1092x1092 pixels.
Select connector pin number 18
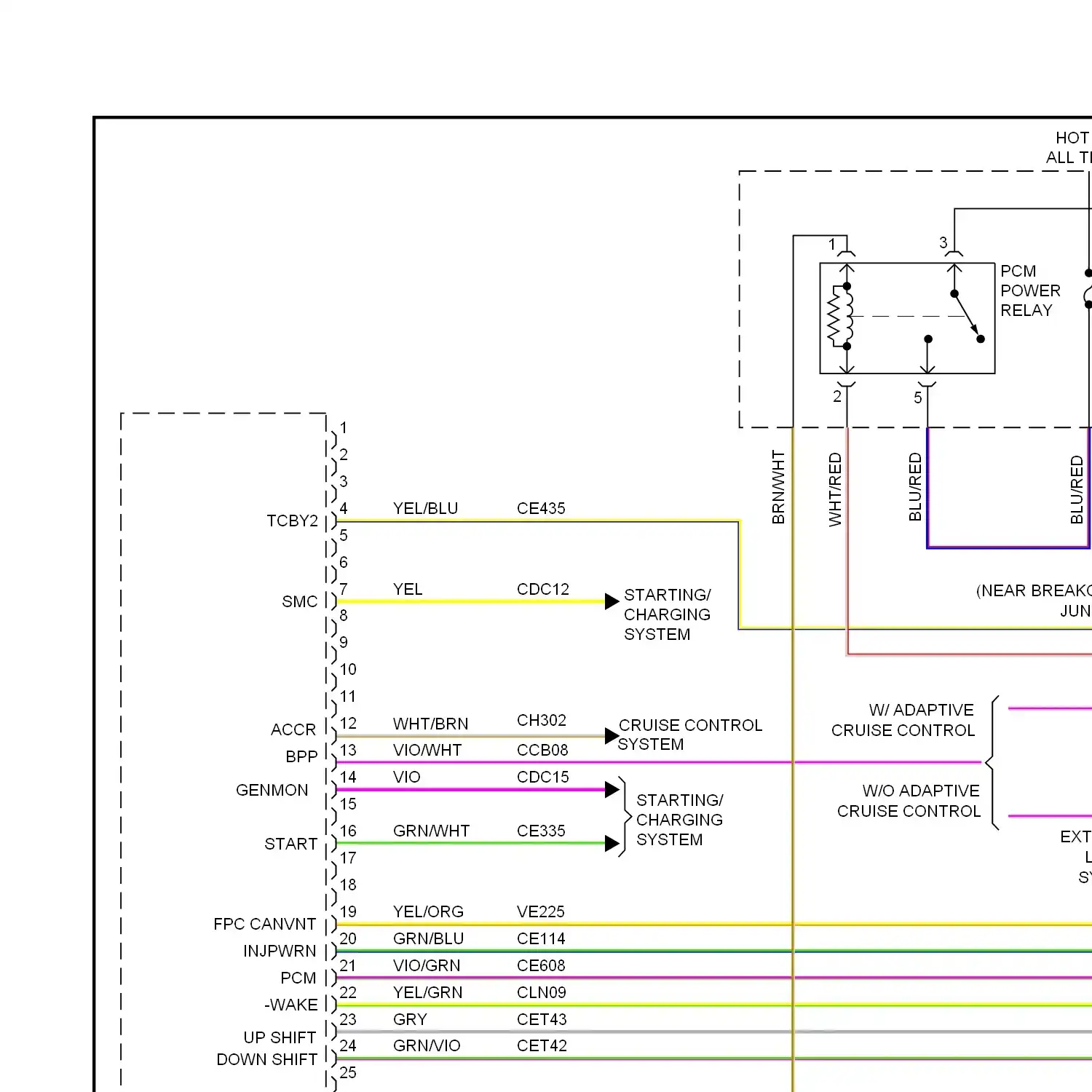[348, 885]
